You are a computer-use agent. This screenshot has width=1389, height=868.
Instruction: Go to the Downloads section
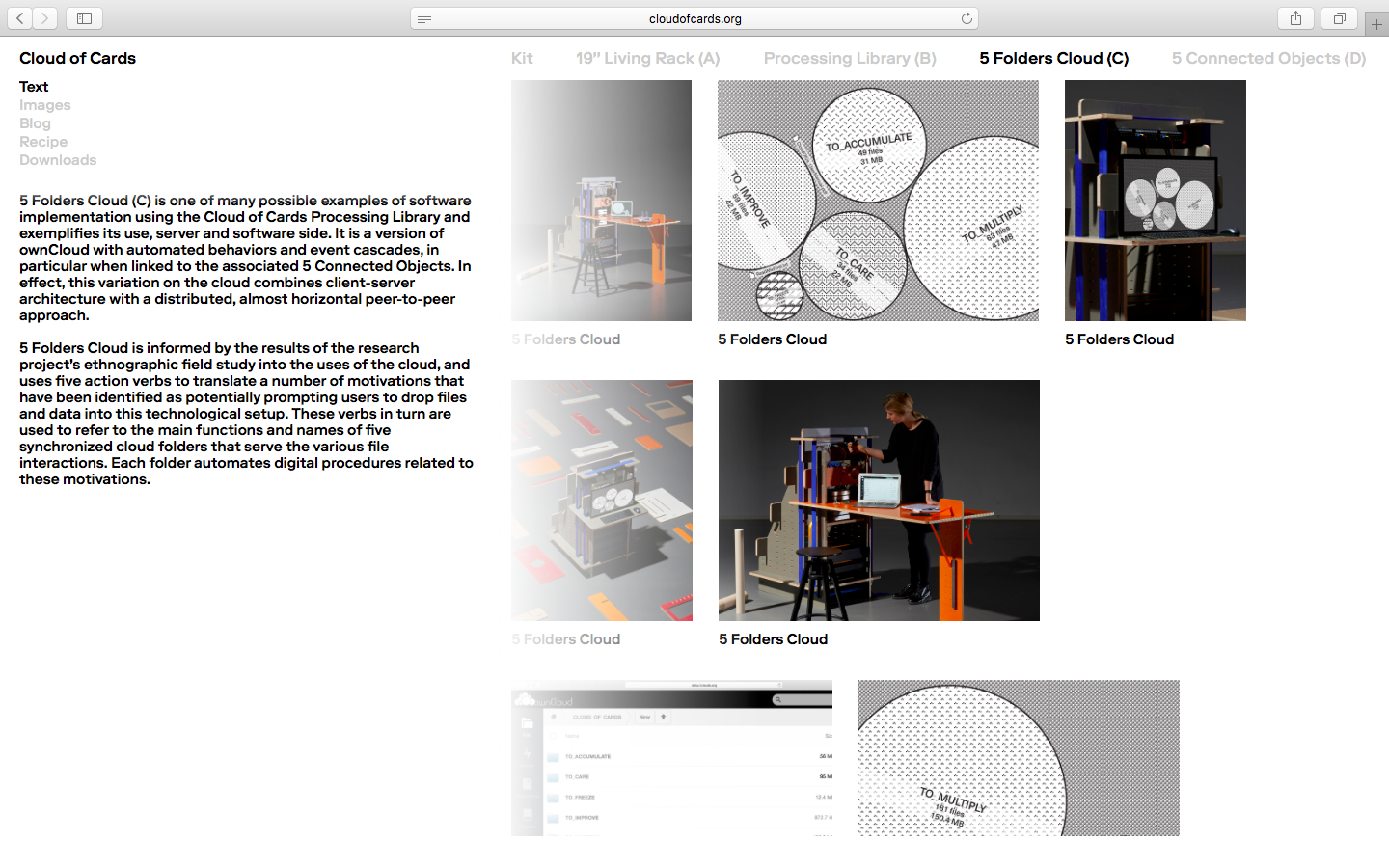pos(58,160)
